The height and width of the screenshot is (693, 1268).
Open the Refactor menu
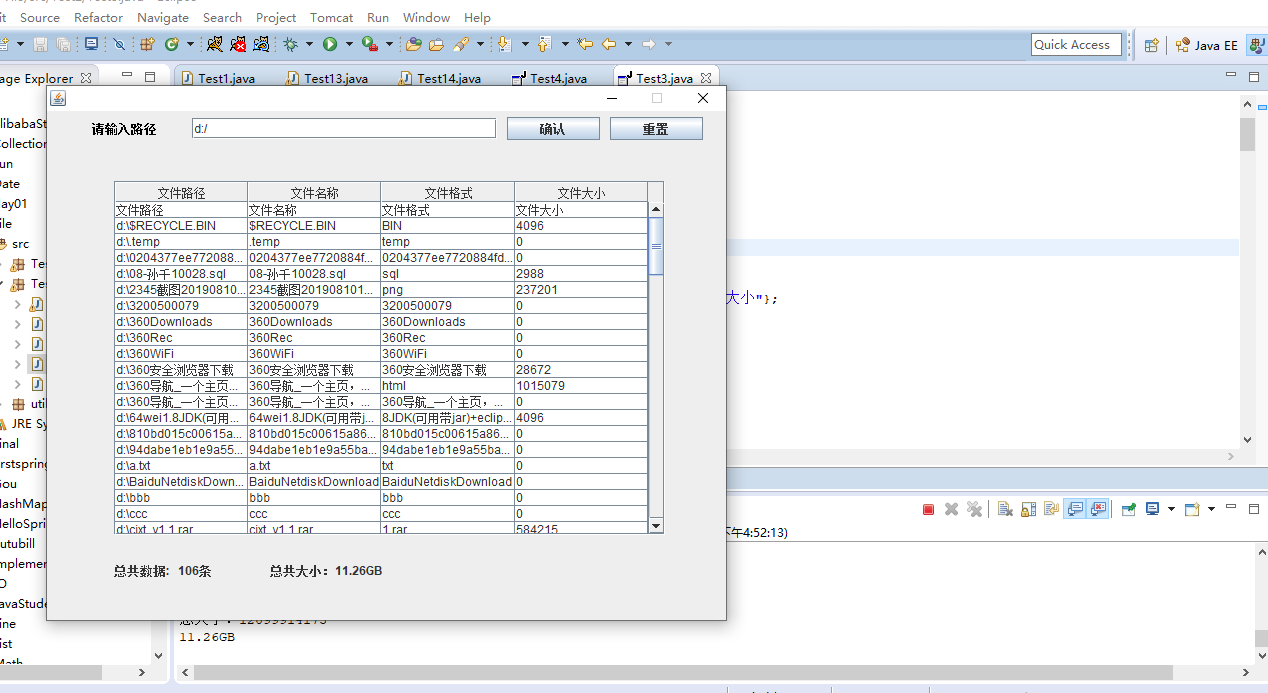(99, 17)
